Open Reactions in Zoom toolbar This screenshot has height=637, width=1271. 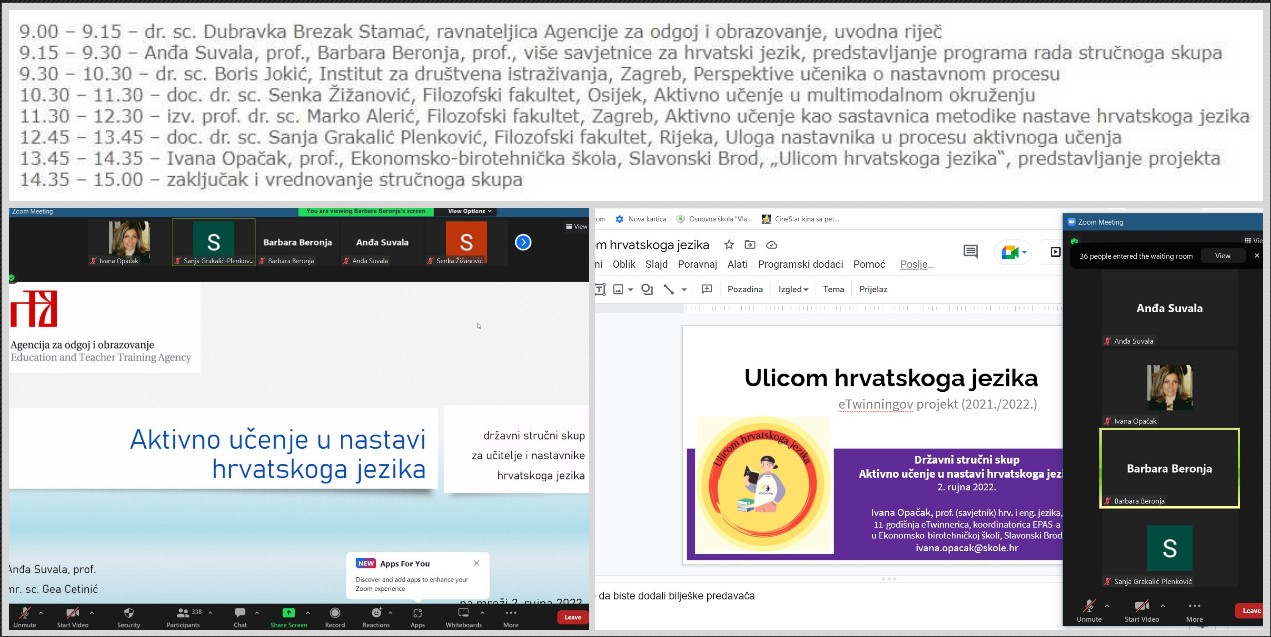pos(376,616)
